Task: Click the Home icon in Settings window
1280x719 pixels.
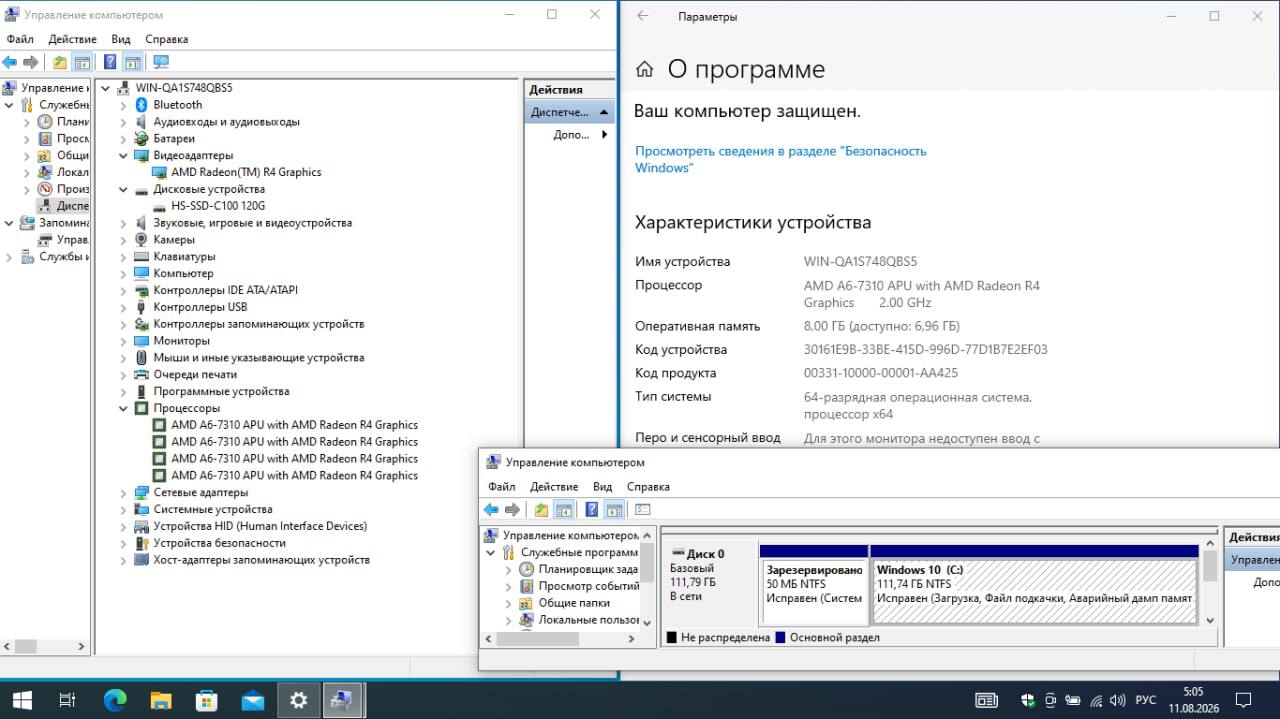Action: click(645, 69)
